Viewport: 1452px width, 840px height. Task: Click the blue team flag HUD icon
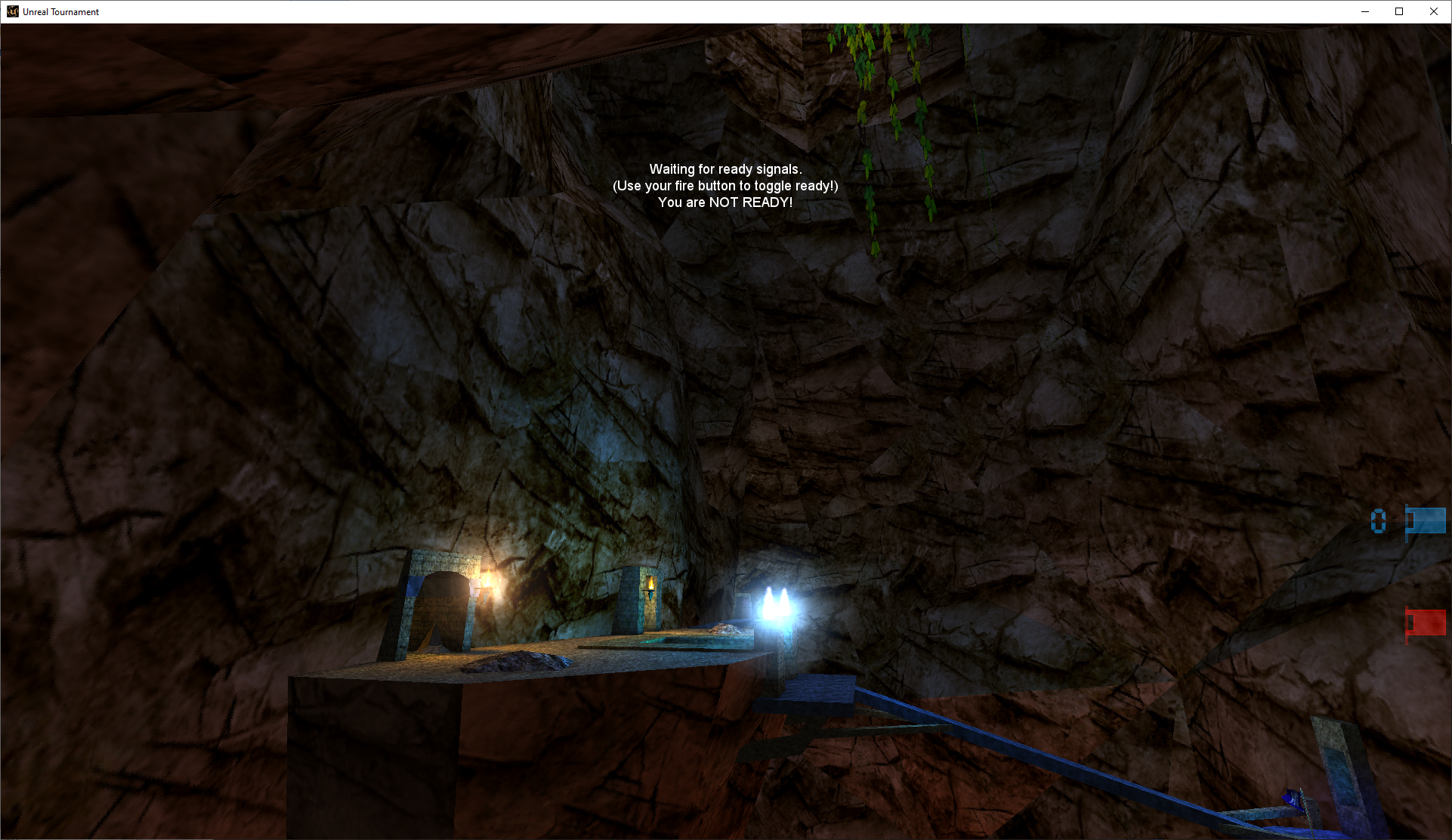coord(1425,521)
